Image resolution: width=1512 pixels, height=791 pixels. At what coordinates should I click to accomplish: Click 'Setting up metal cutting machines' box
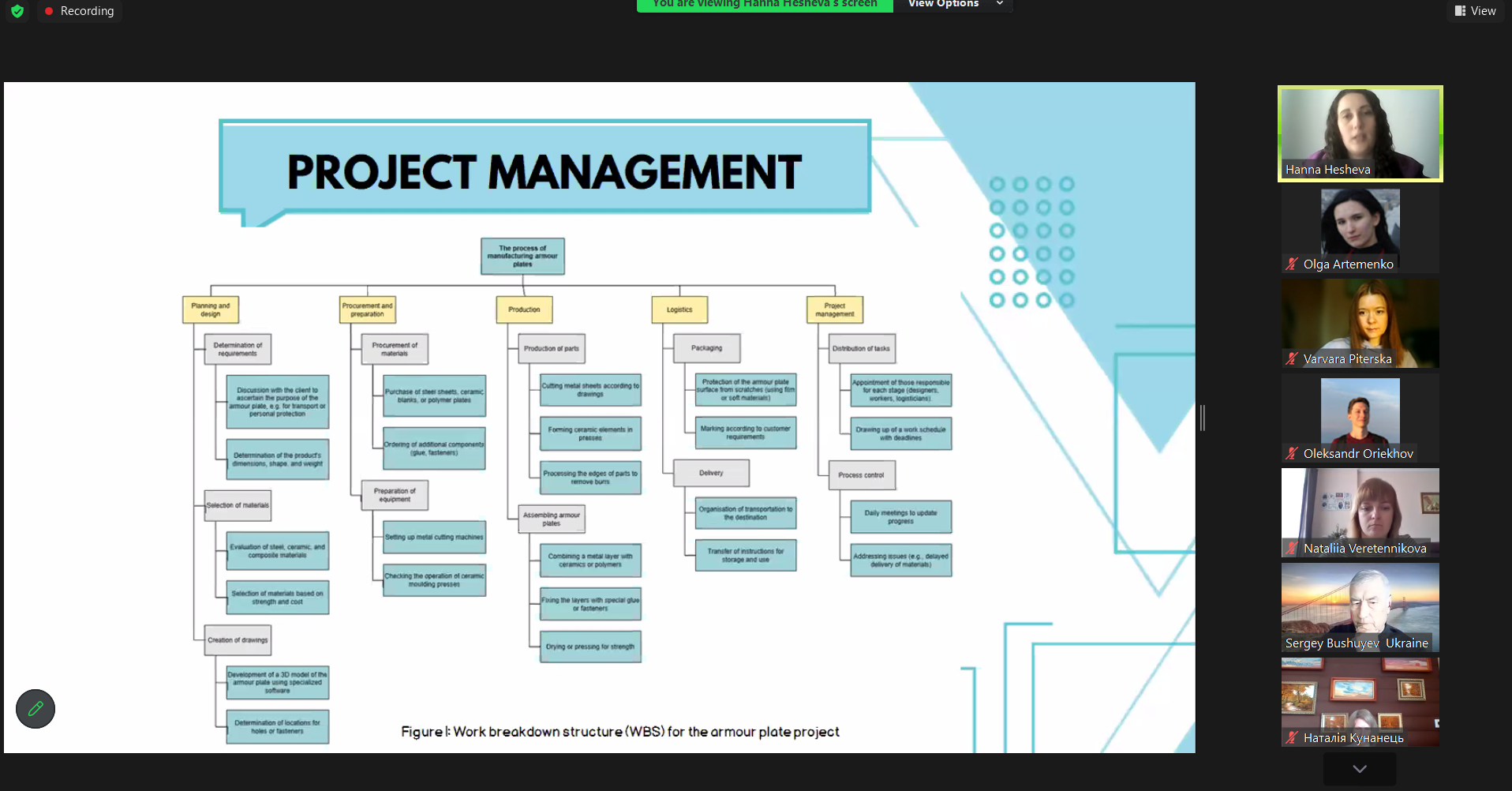435,537
